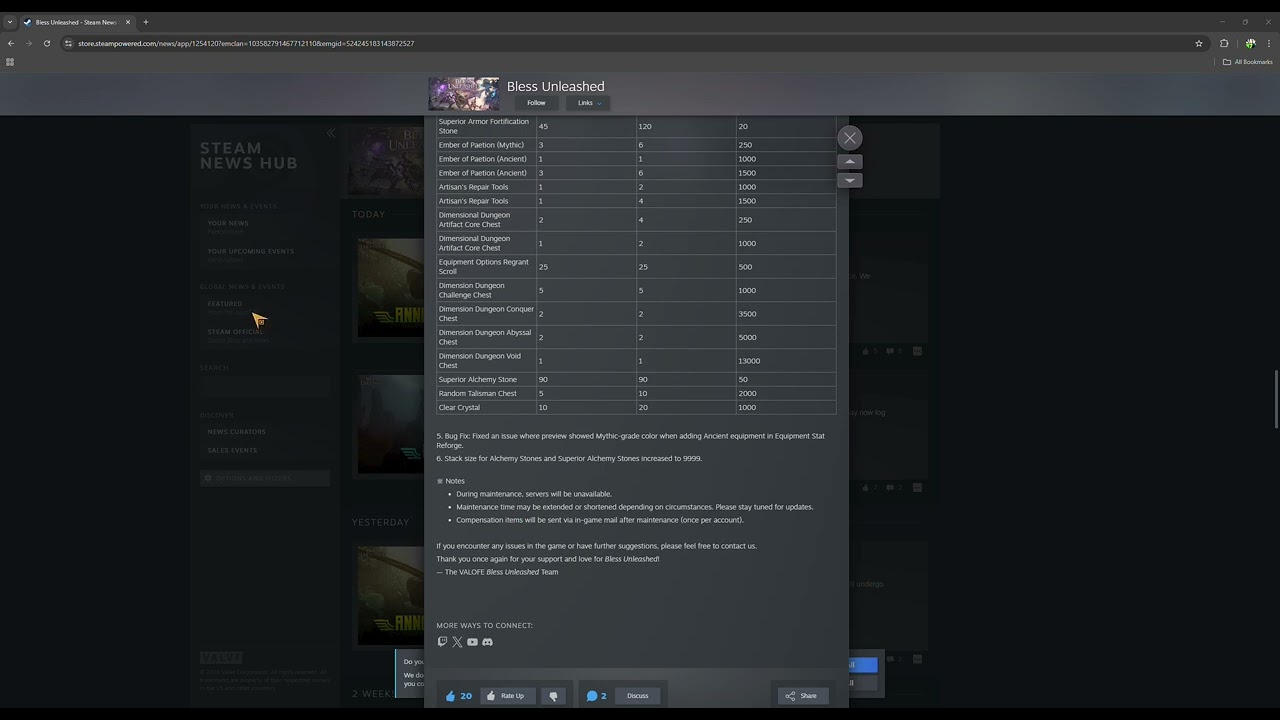Click the 'Dimension Dungeon Void Chest' cell

[486, 361]
